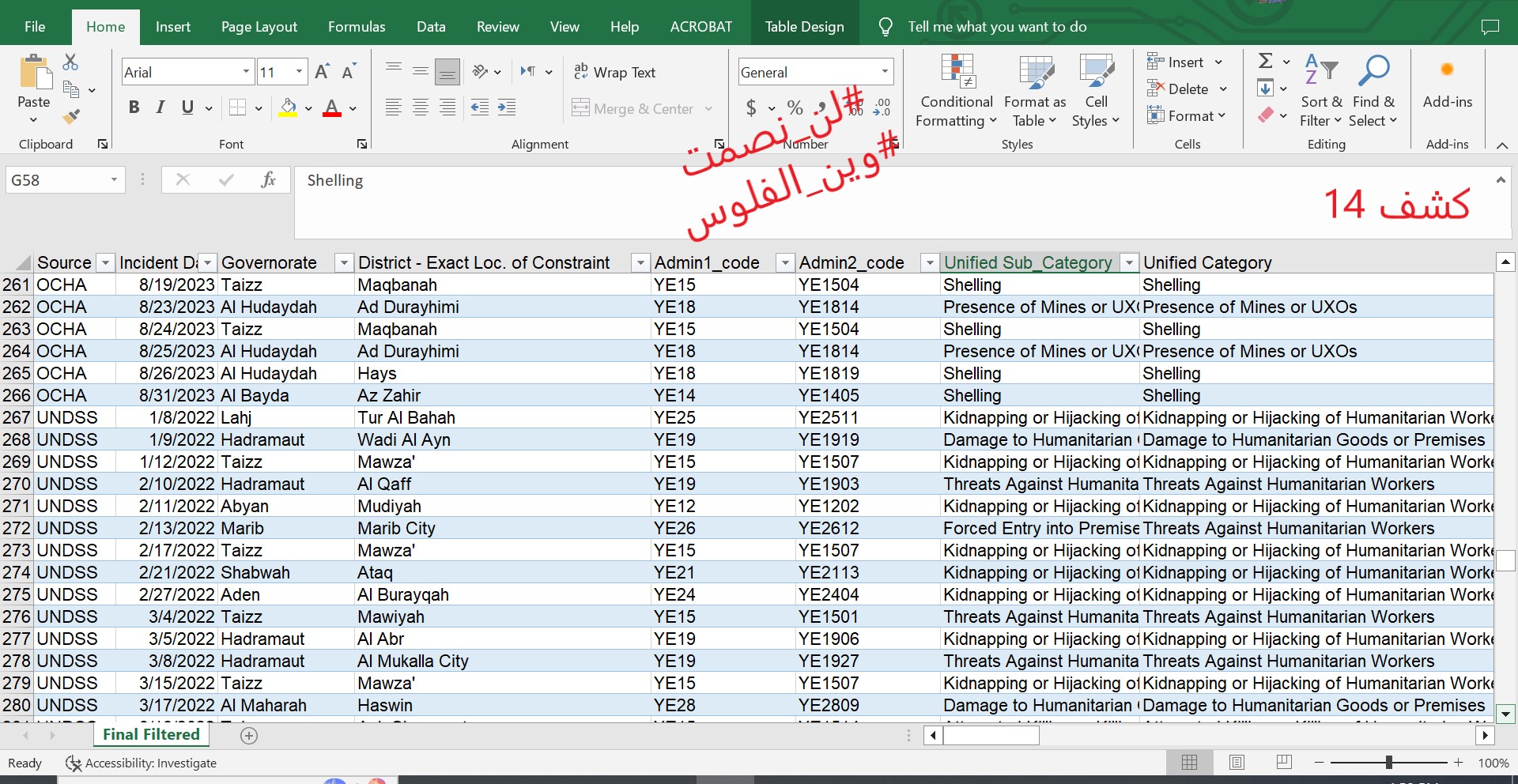Click the Insert Function fx icon

click(268, 180)
